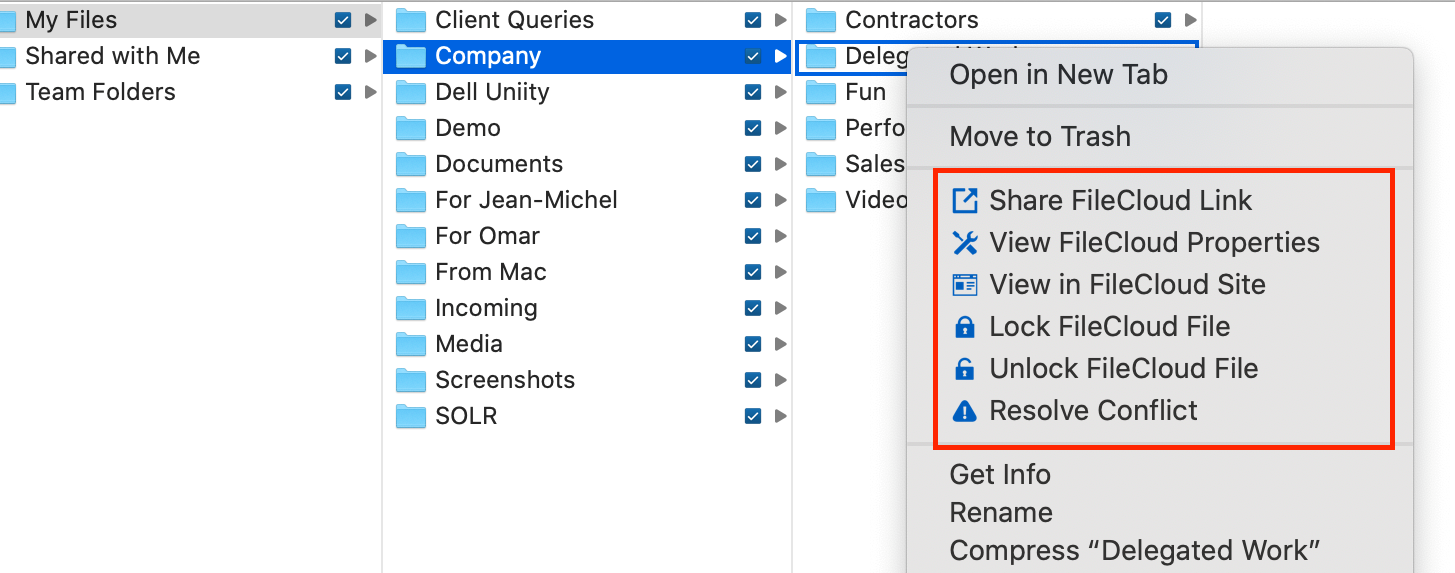This screenshot has width=1455, height=573.
Task: Click the Unlock FileCloud File padlock icon
Action: (964, 369)
